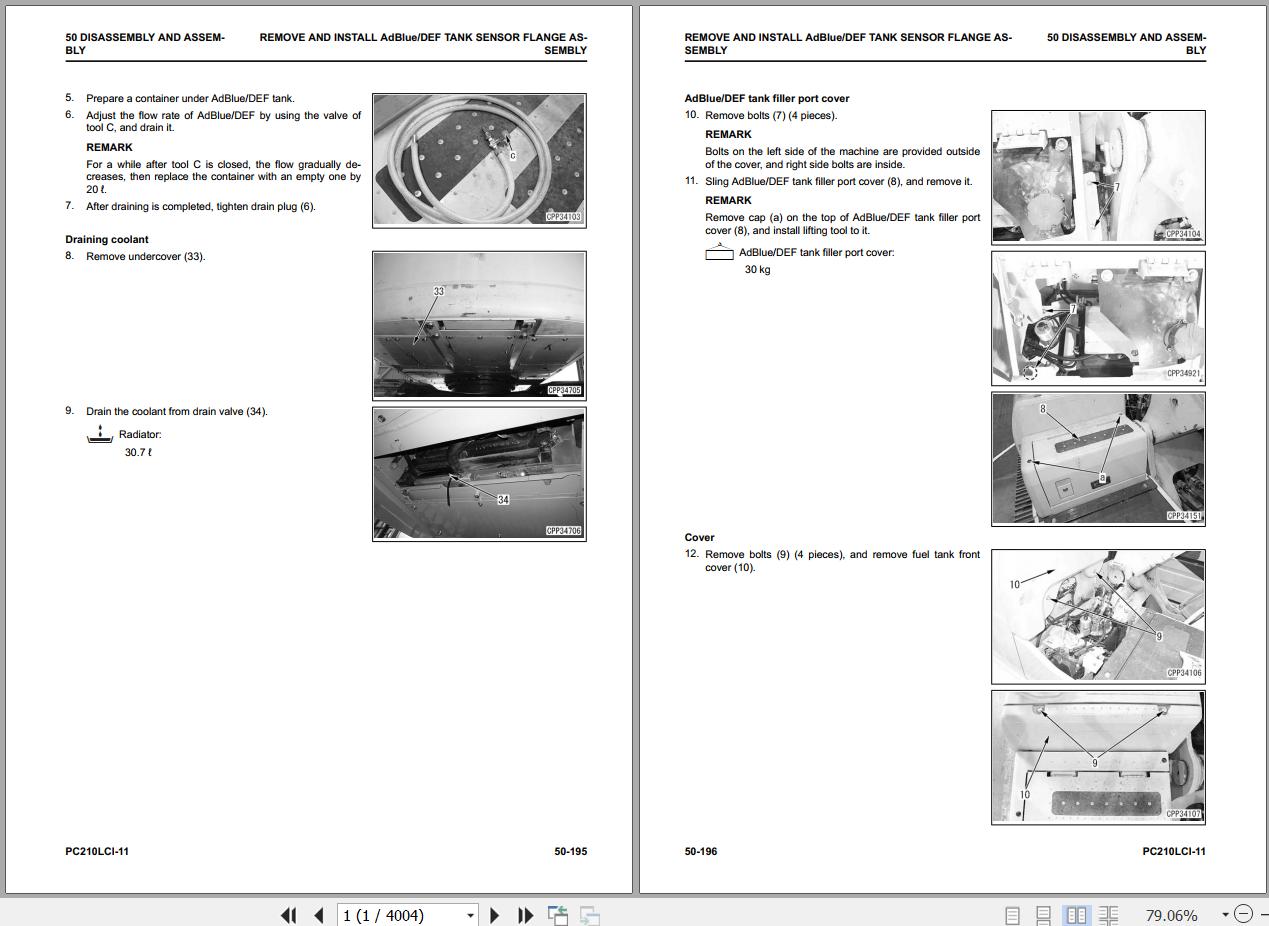Click 'AdBlue/DEF tank filler port cover' heading
The image size is (1269, 926).
[x=767, y=98]
